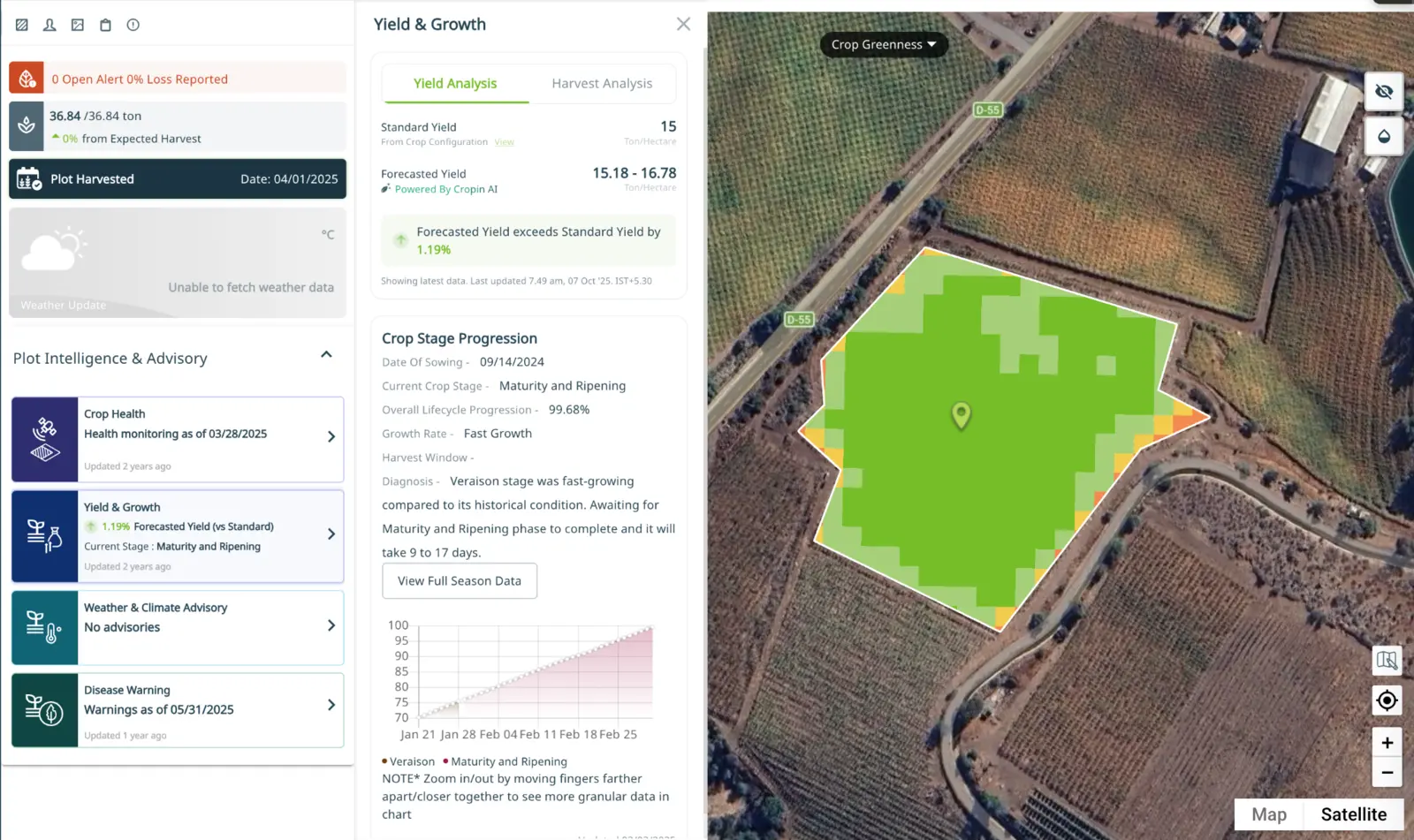Open the user profile icon in toolbar
This screenshot has height=840, width=1414.
[x=49, y=25]
